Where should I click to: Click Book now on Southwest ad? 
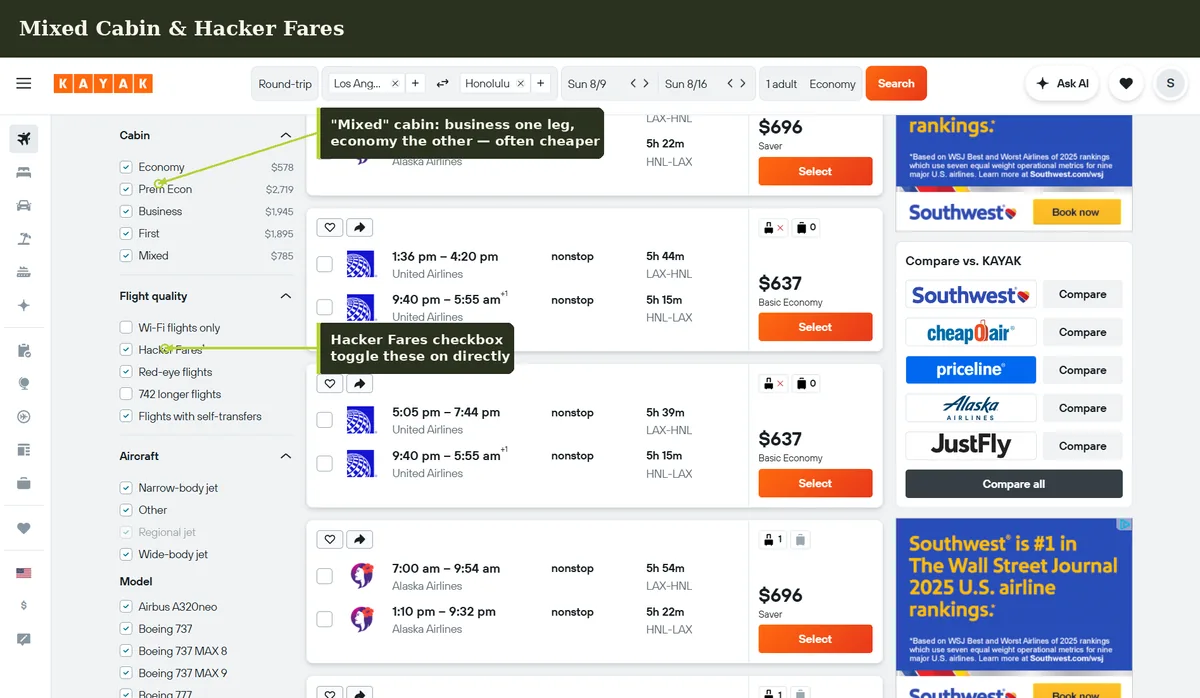tap(1076, 212)
